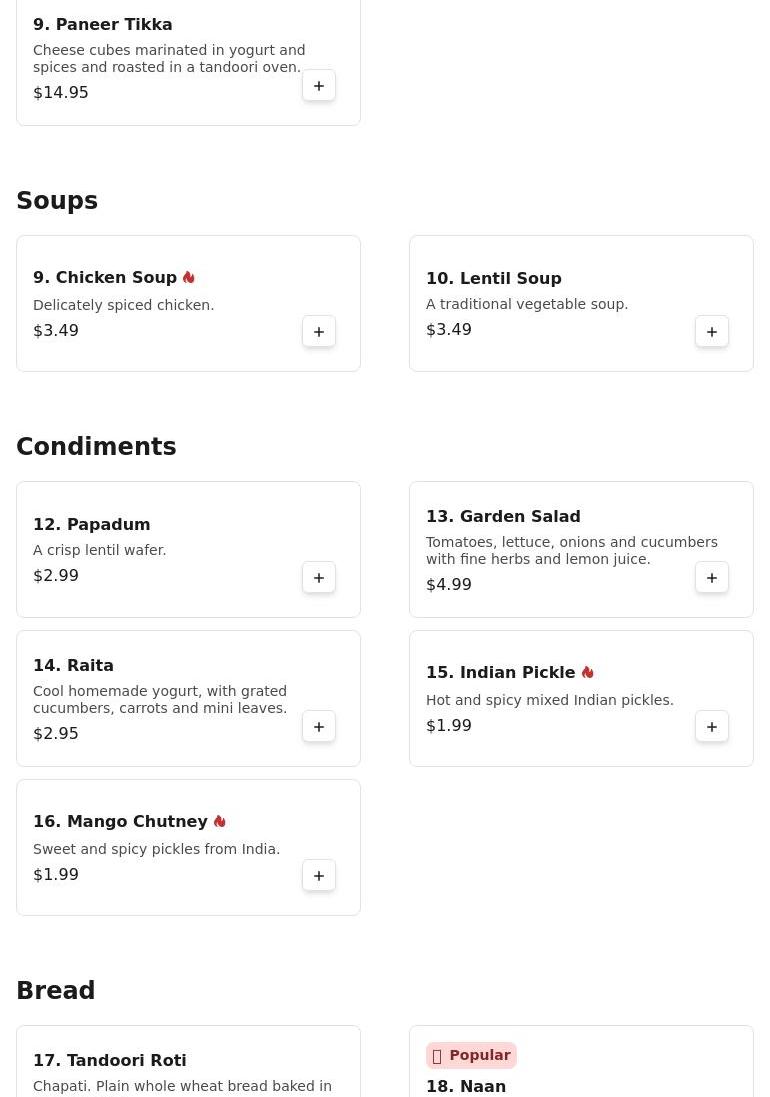Viewport: 770px width, 1097px height.
Task: Add Papadum to the cart
Action: tap(319, 578)
